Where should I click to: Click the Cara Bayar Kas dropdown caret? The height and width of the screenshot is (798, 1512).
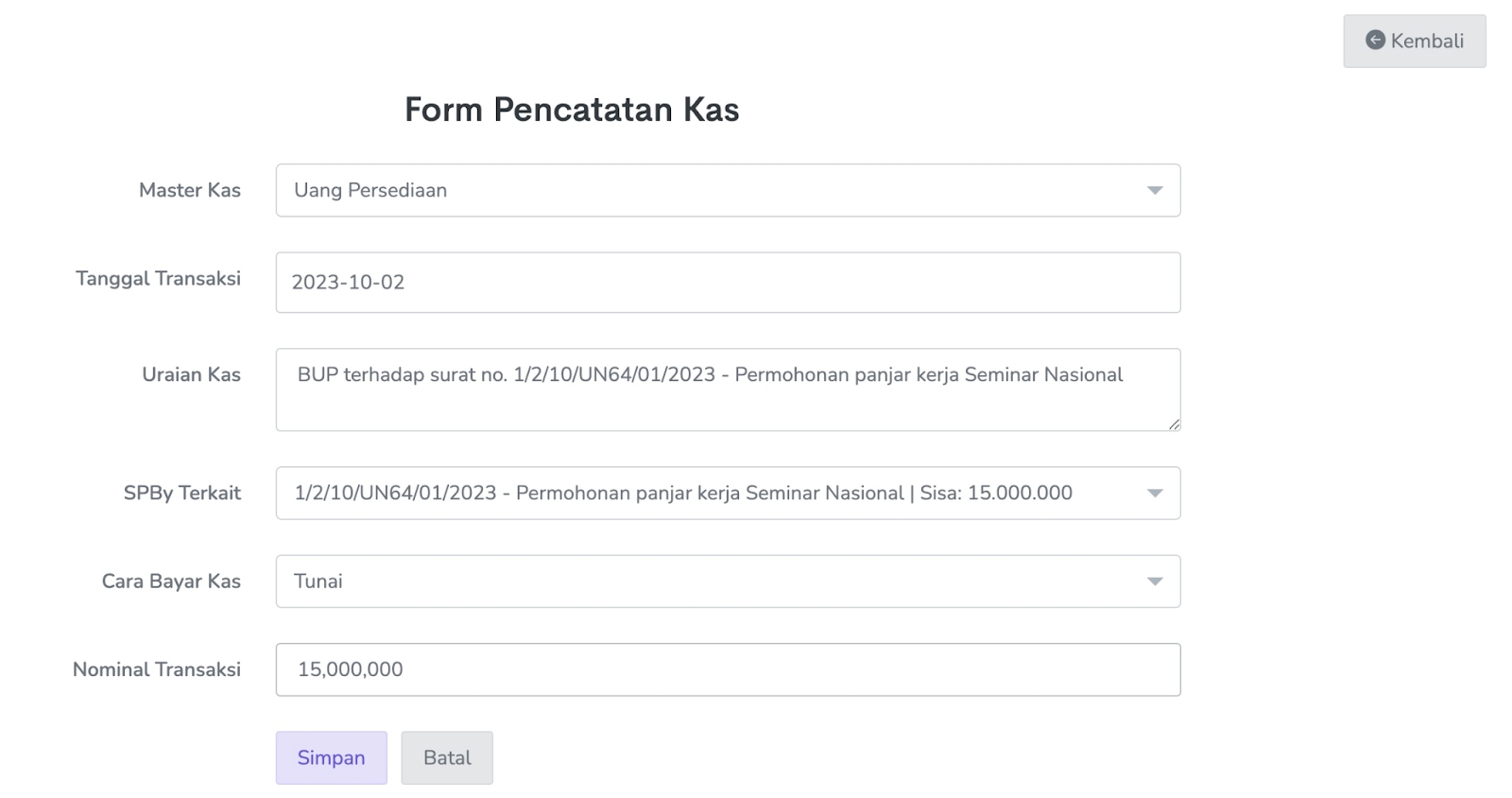click(x=1154, y=581)
